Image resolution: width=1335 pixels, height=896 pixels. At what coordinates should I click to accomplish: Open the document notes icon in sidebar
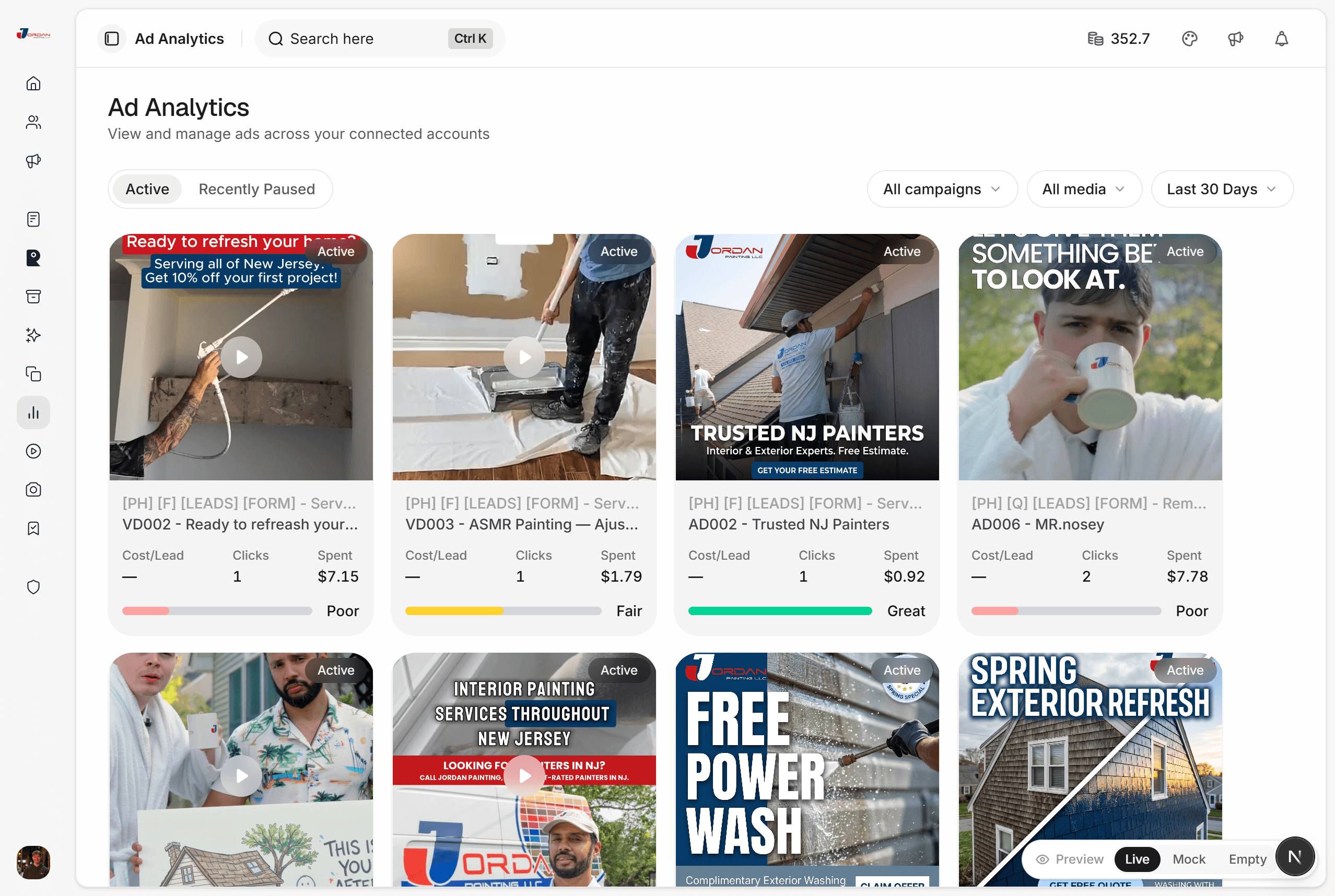pos(33,219)
